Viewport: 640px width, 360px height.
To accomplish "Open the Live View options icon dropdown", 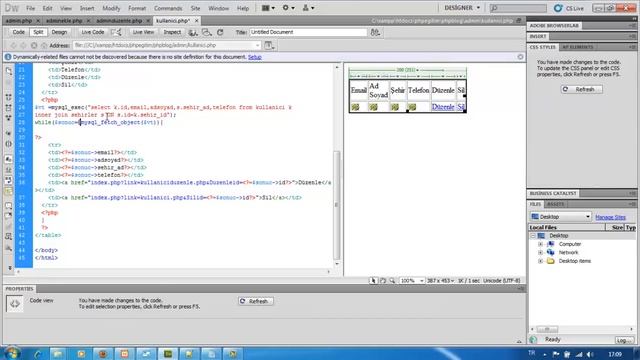I will tap(270, 46).
